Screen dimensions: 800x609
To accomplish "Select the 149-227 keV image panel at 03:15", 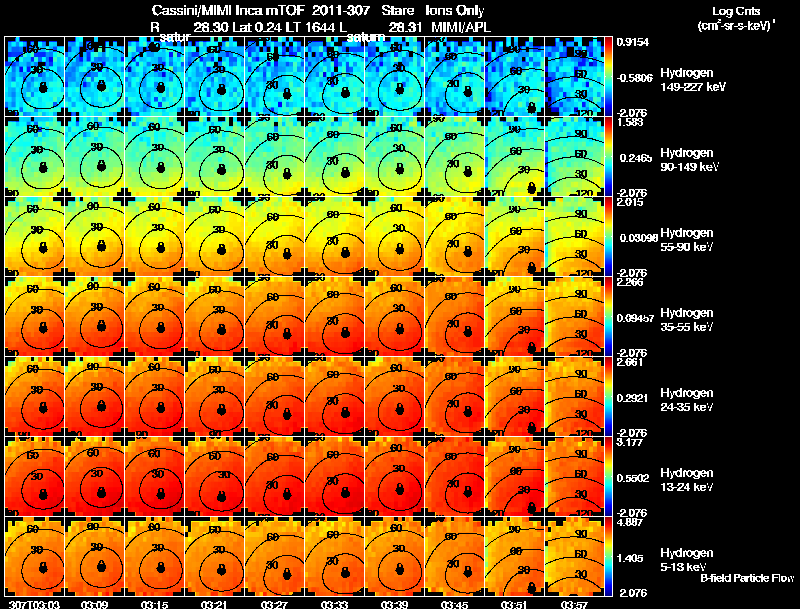I will pyautogui.click(x=155, y=77).
